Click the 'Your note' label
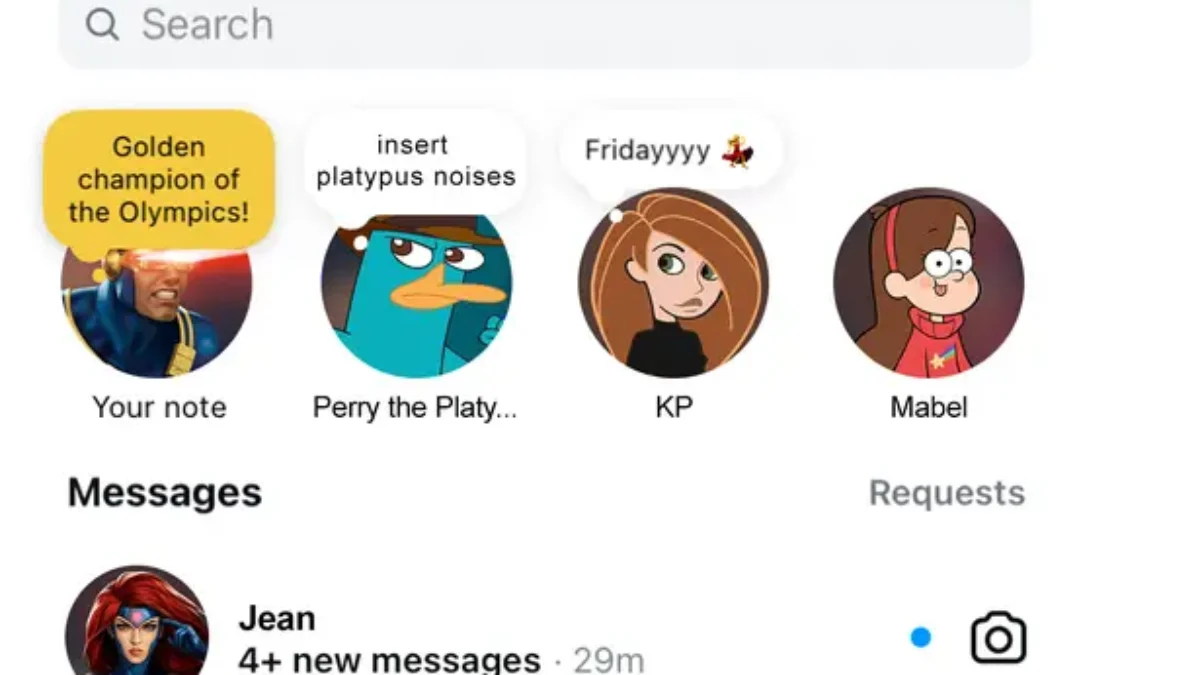 click(159, 408)
